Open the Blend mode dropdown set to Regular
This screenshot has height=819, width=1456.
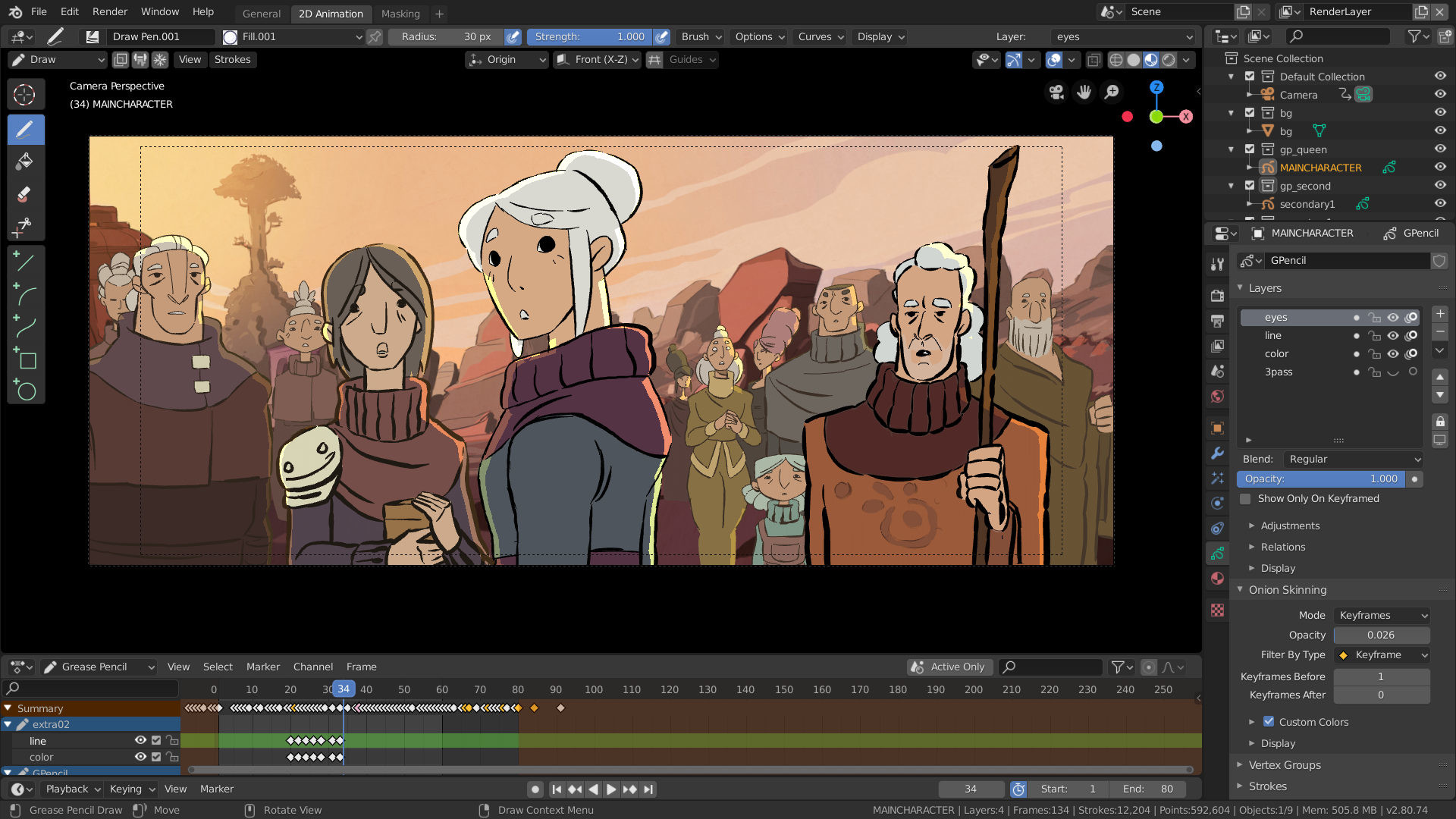coord(1354,459)
